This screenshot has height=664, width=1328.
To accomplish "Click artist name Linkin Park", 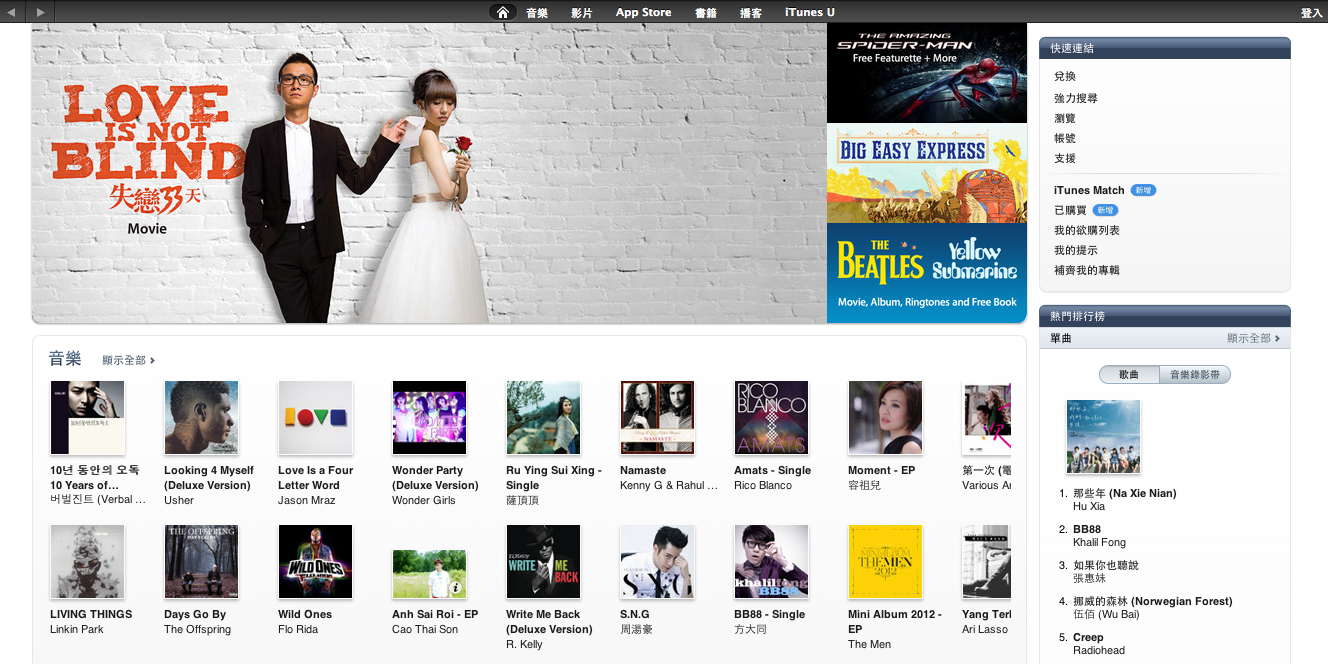I will (77, 629).
